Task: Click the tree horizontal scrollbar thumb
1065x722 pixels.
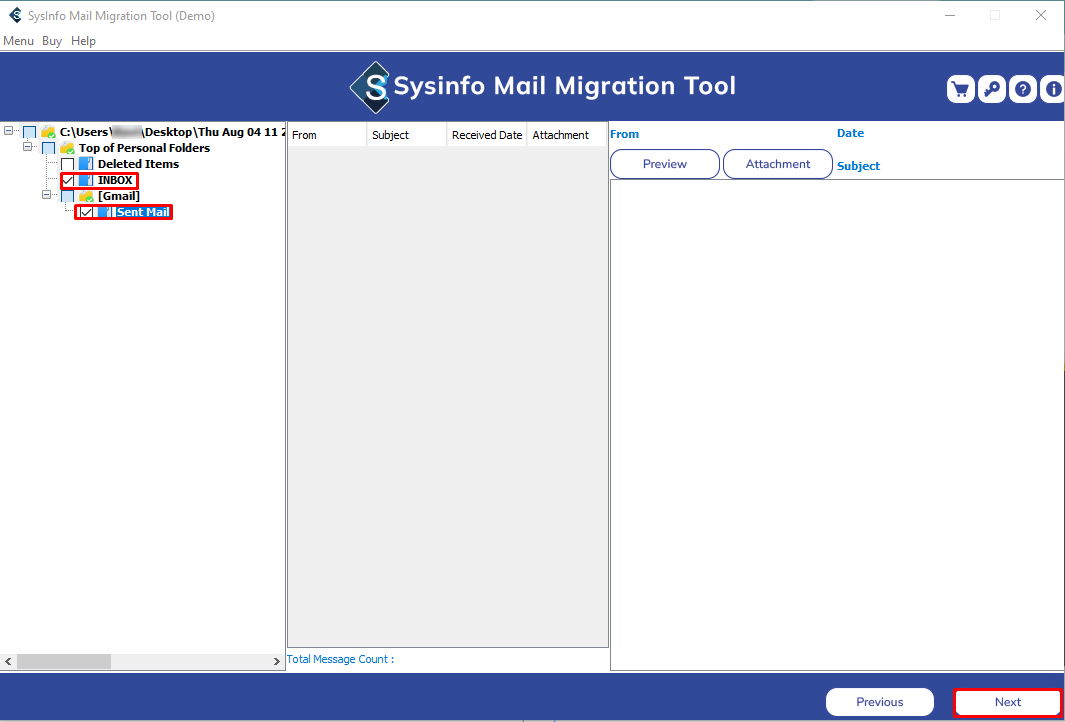Action: pyautogui.click(x=64, y=661)
